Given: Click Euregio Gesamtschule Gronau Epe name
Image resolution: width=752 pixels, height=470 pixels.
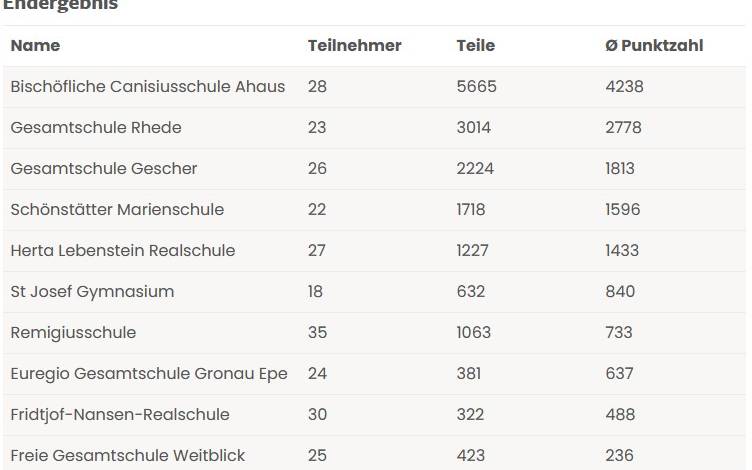Looking at the screenshot, I should click(149, 374).
